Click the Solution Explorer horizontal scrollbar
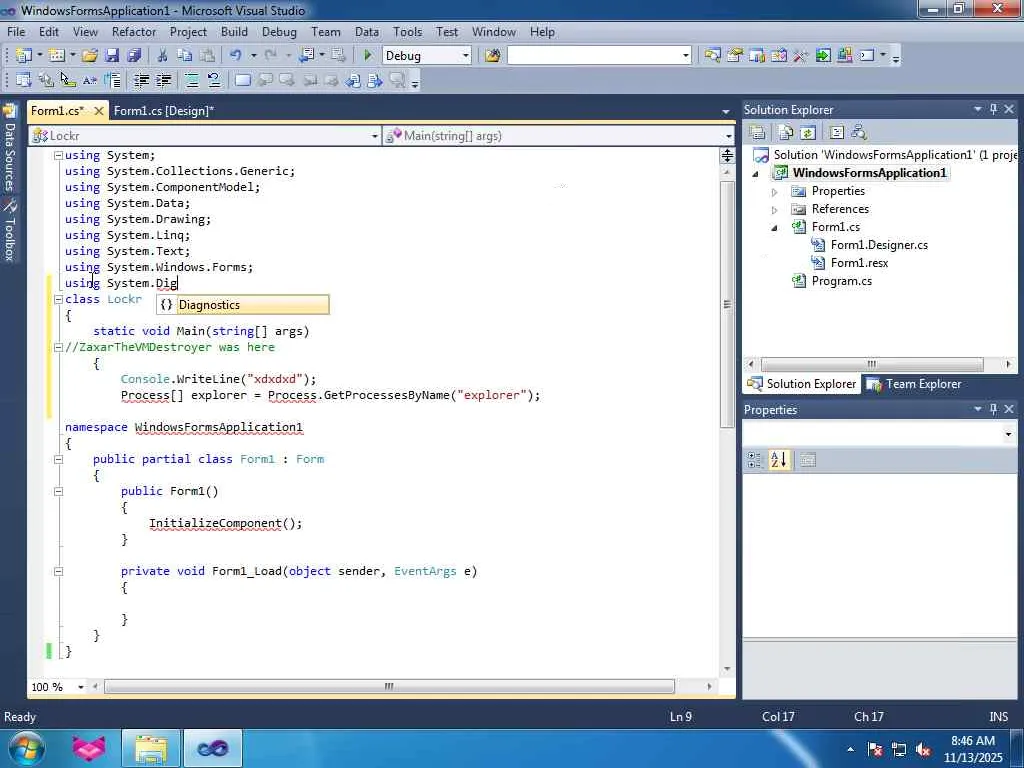Viewport: 1024px width, 768px height. tap(872, 364)
